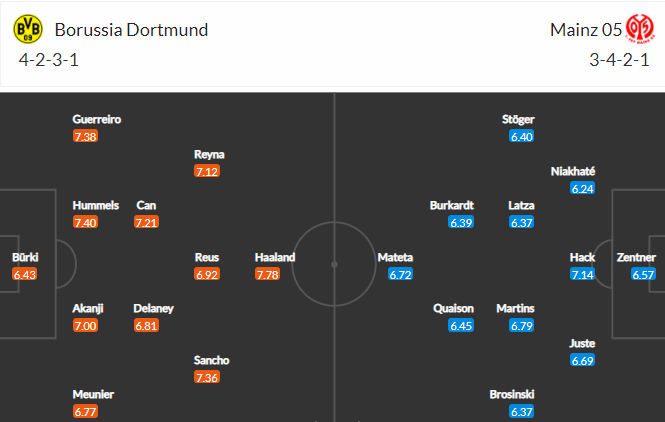The width and height of the screenshot is (665, 422).
Task: Click Hummels' 7.40 rating badge
Action: pos(85,223)
